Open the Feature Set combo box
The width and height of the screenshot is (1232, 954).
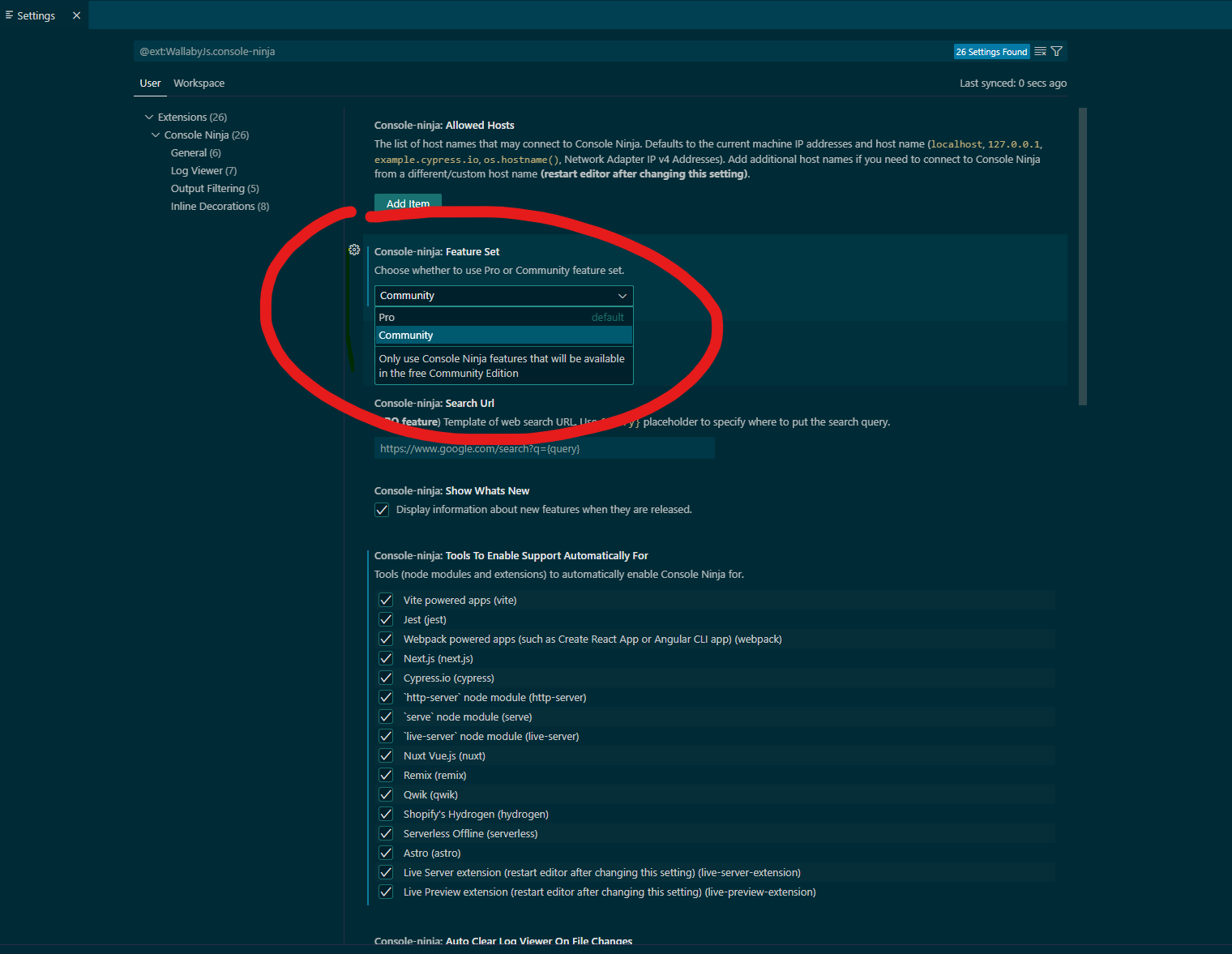[503, 295]
